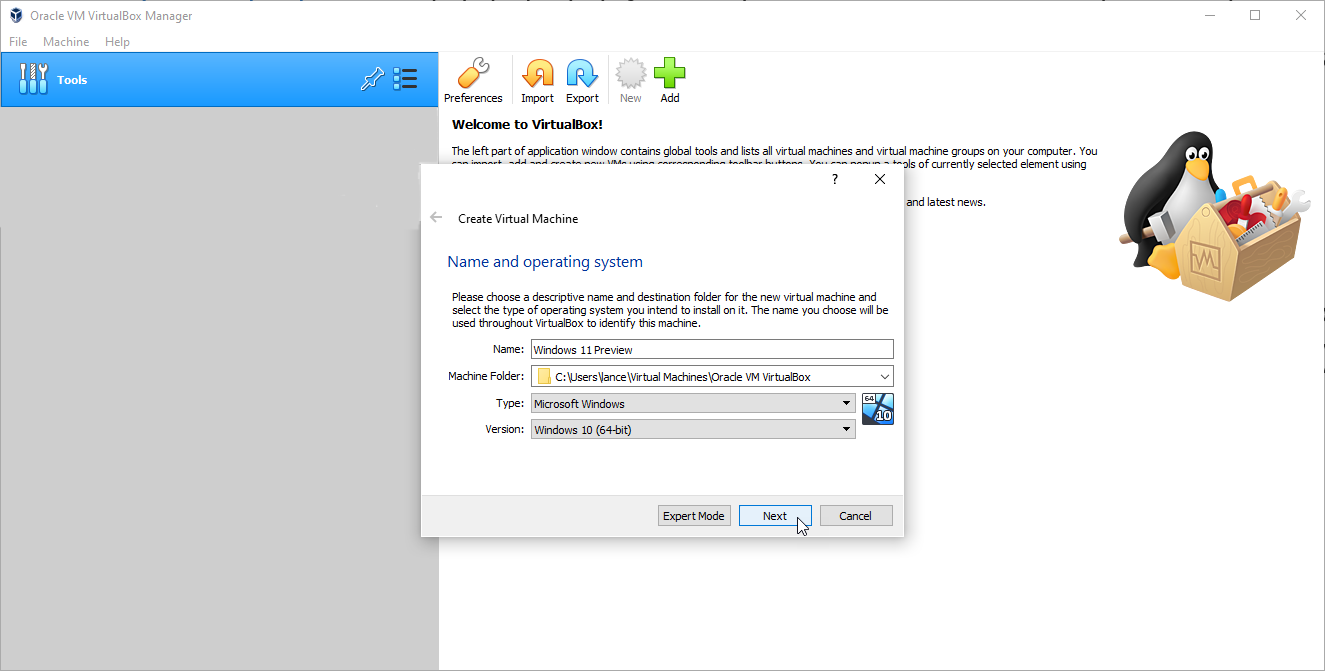Image resolution: width=1325 pixels, height=671 pixels.
Task: Click the green Add machine icon
Action: click(x=670, y=81)
